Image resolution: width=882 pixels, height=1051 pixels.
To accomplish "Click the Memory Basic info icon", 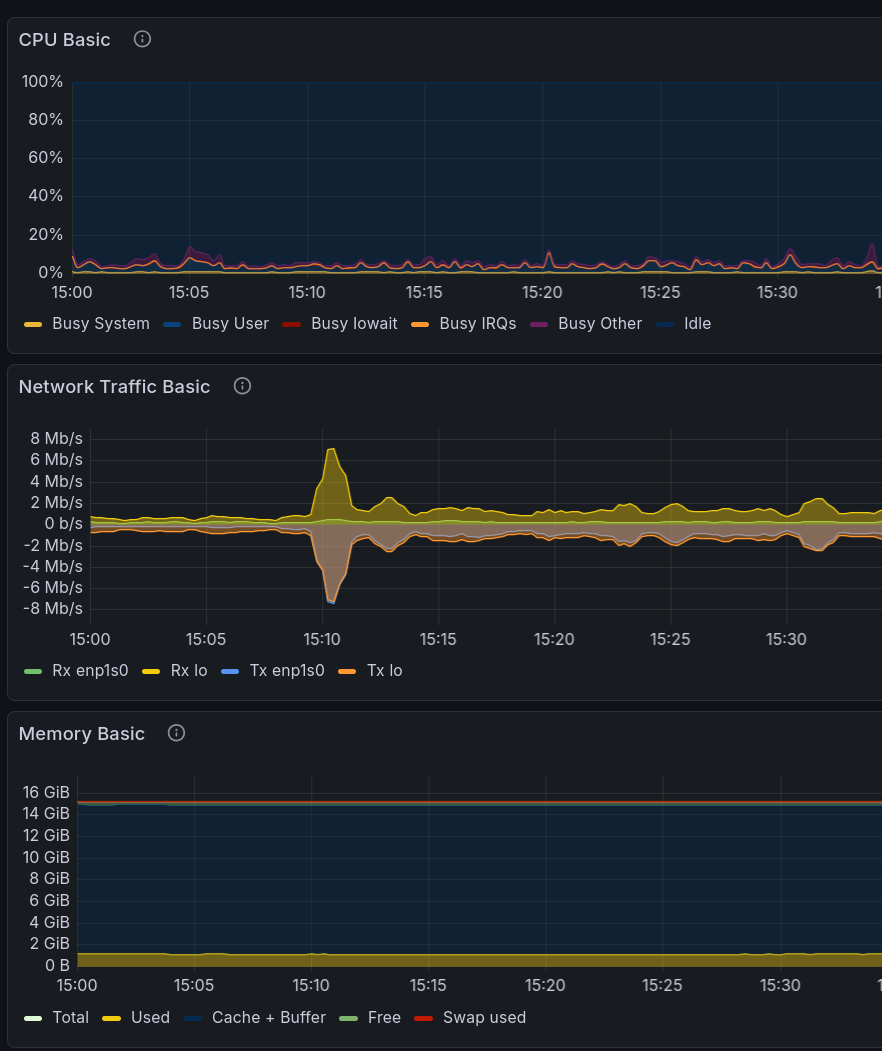I will click(175, 733).
